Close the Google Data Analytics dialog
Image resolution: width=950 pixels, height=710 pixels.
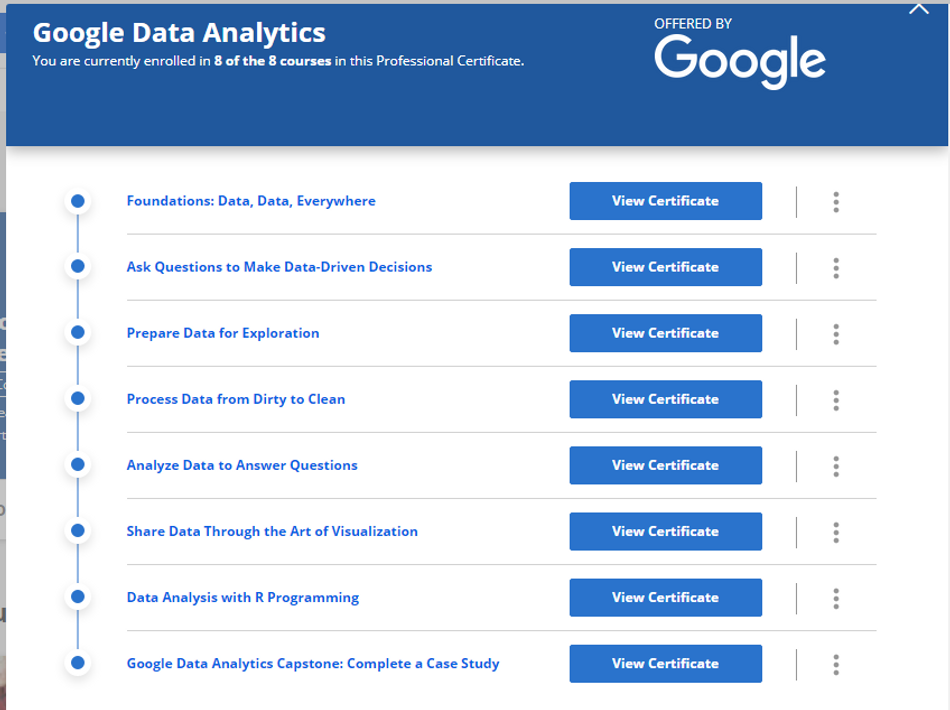coord(919,8)
